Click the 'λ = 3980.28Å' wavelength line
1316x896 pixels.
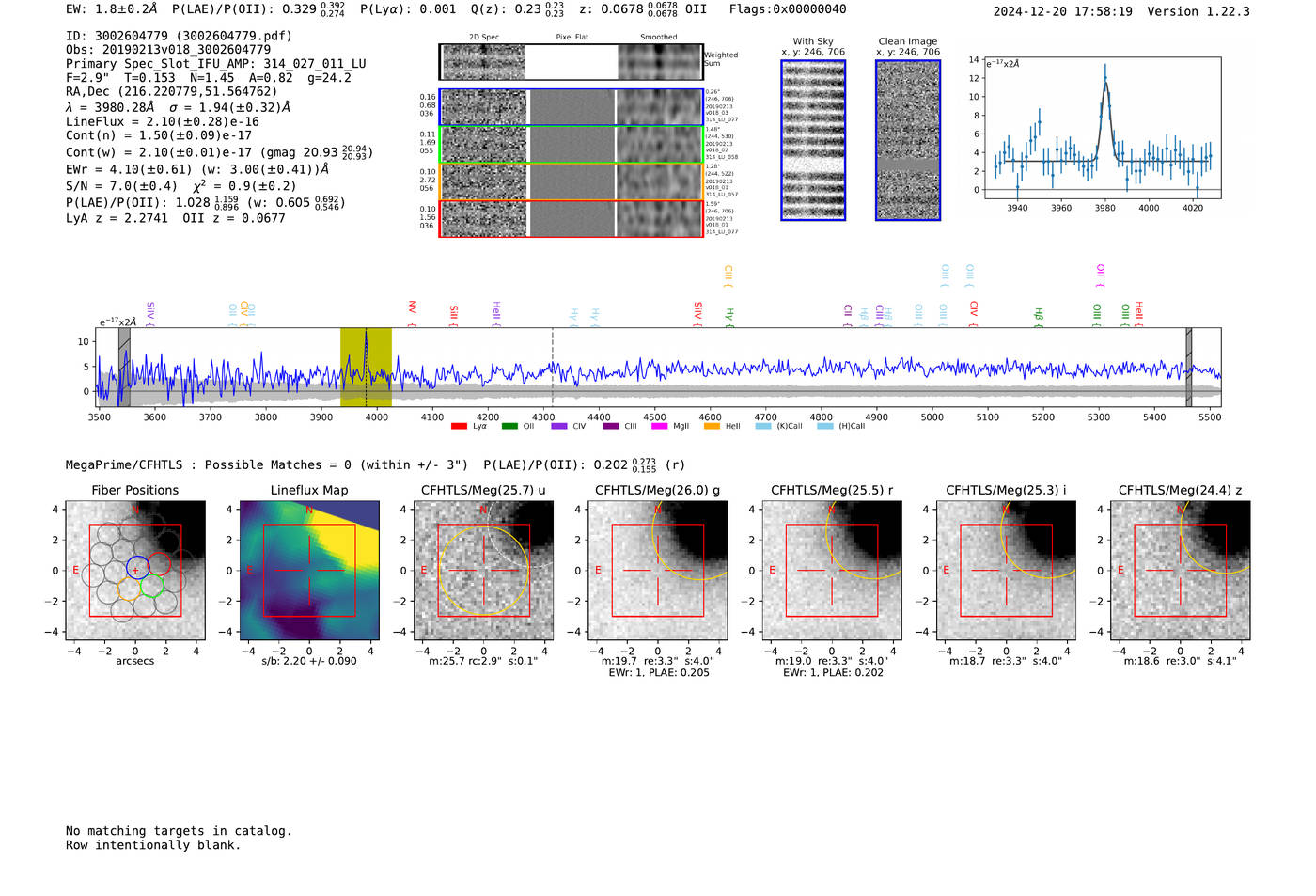(178, 107)
